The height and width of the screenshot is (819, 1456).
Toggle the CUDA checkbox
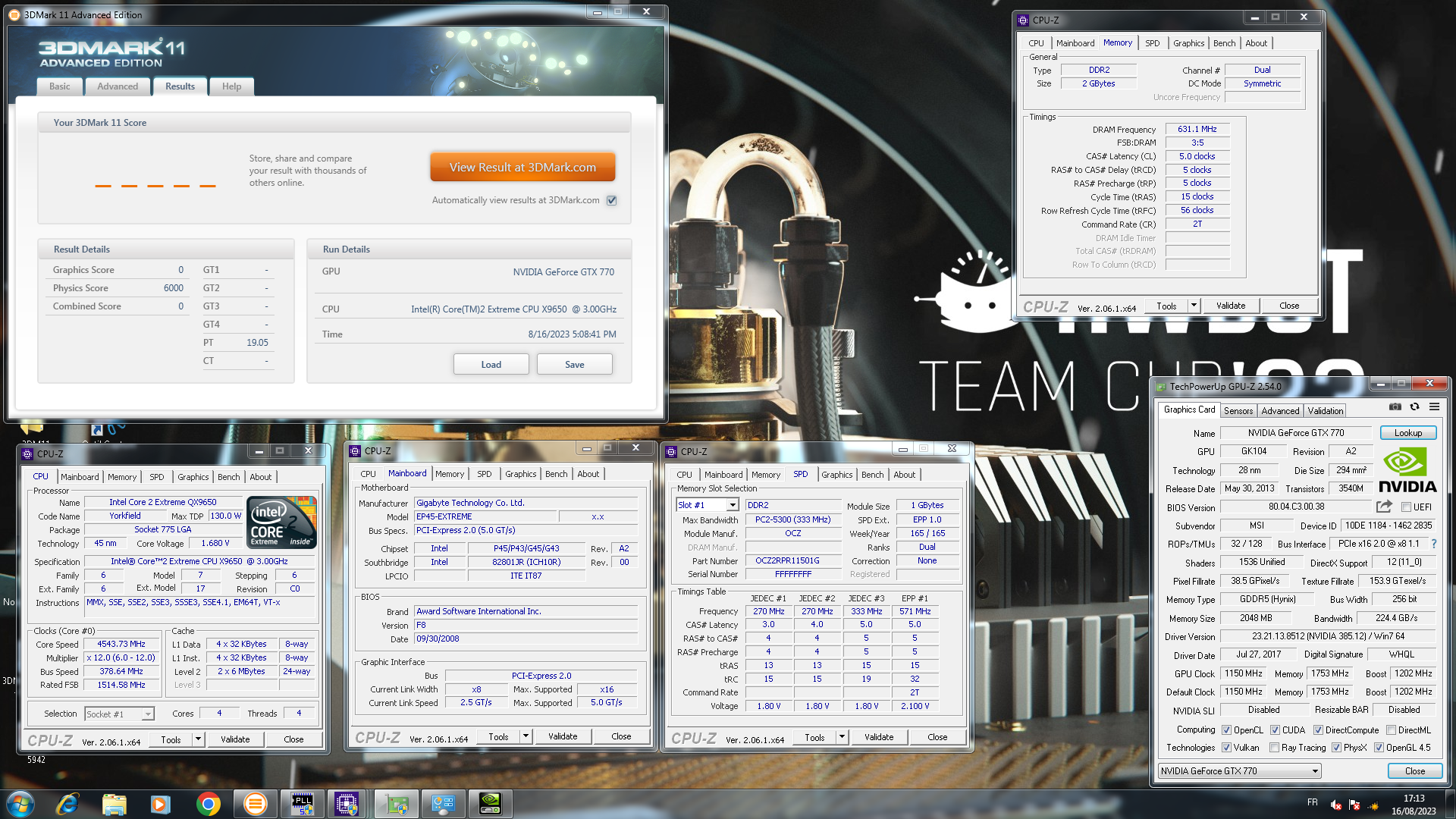point(1275,730)
